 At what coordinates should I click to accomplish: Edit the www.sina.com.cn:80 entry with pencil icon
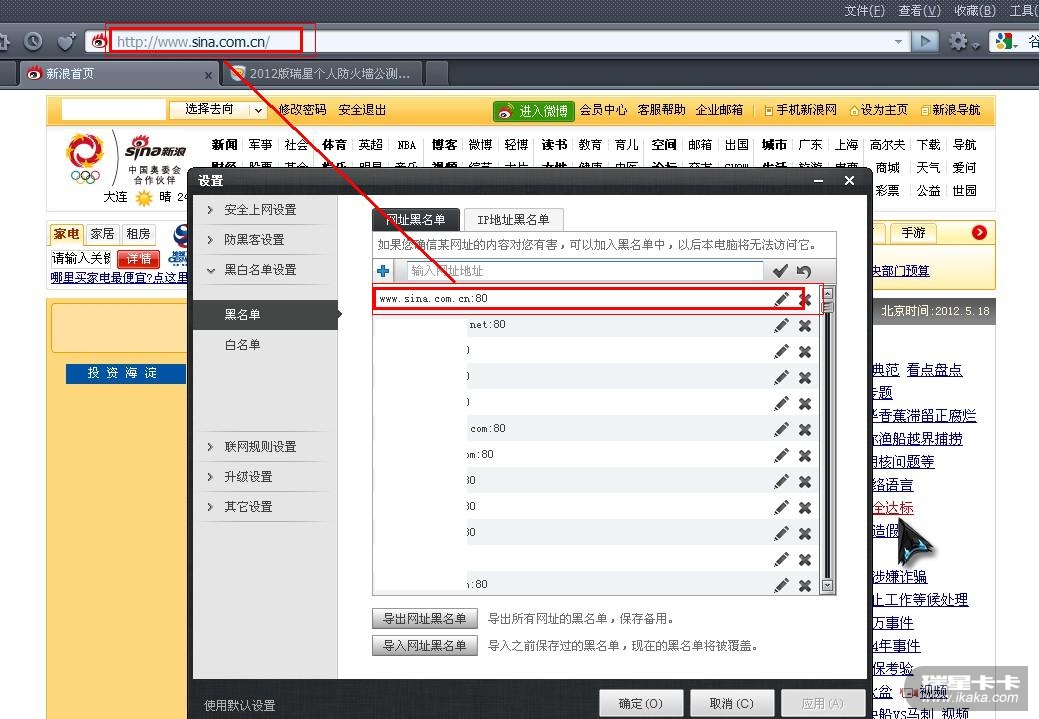pos(781,299)
